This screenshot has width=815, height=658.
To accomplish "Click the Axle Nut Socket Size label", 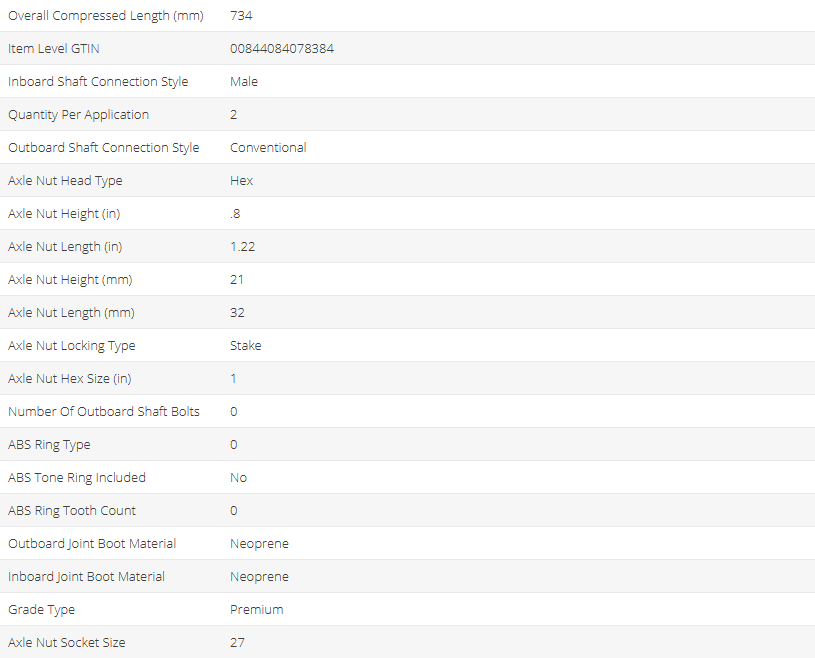I will 67,643.
